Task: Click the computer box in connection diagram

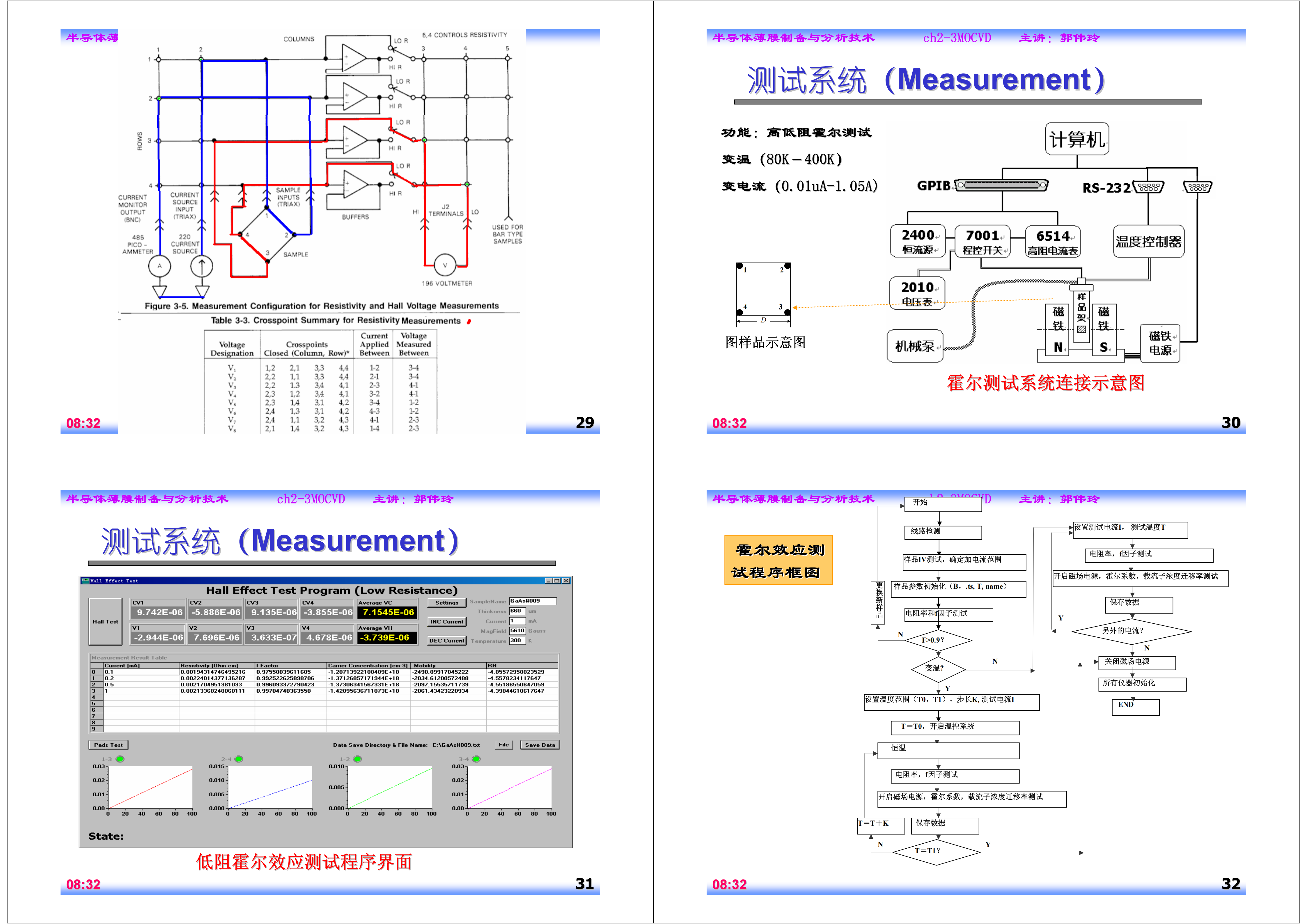Action: (1077, 139)
